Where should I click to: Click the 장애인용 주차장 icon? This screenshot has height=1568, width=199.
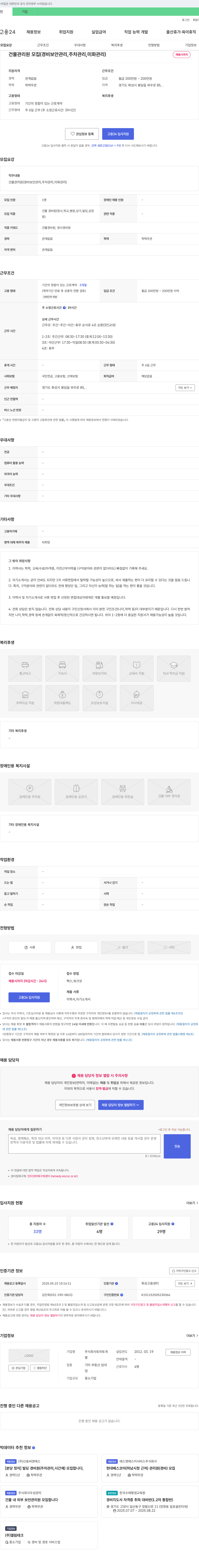(x=30, y=792)
